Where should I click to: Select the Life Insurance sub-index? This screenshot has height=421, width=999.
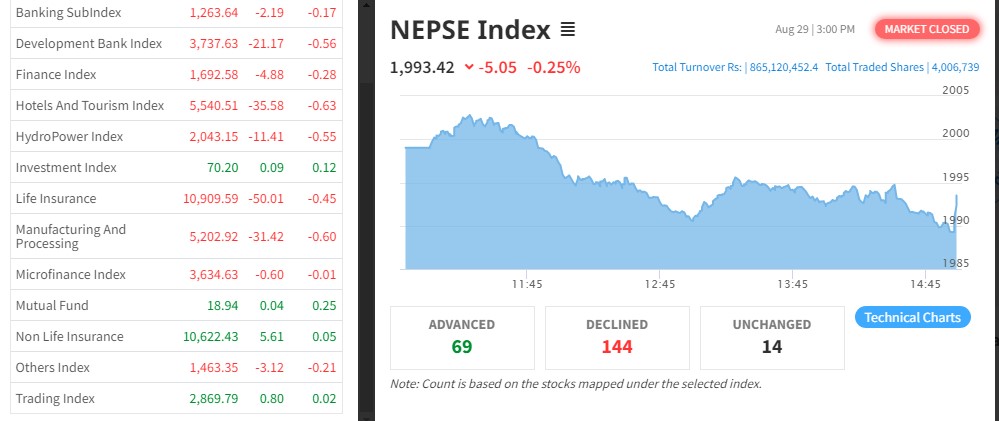56,198
